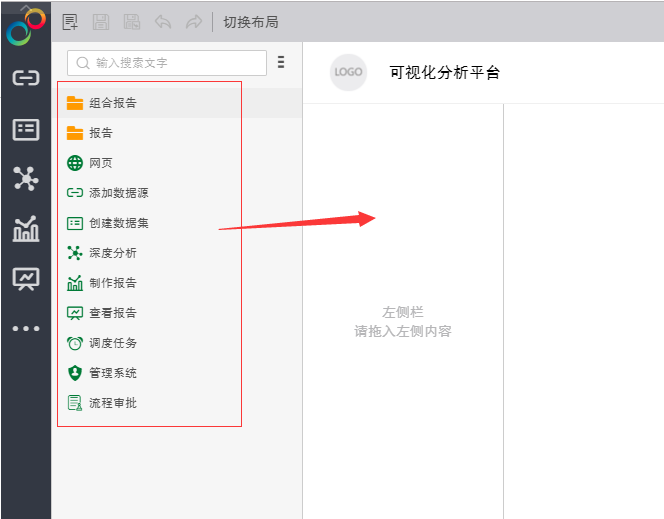Open dataset list icon in dark sidebar

(25, 129)
